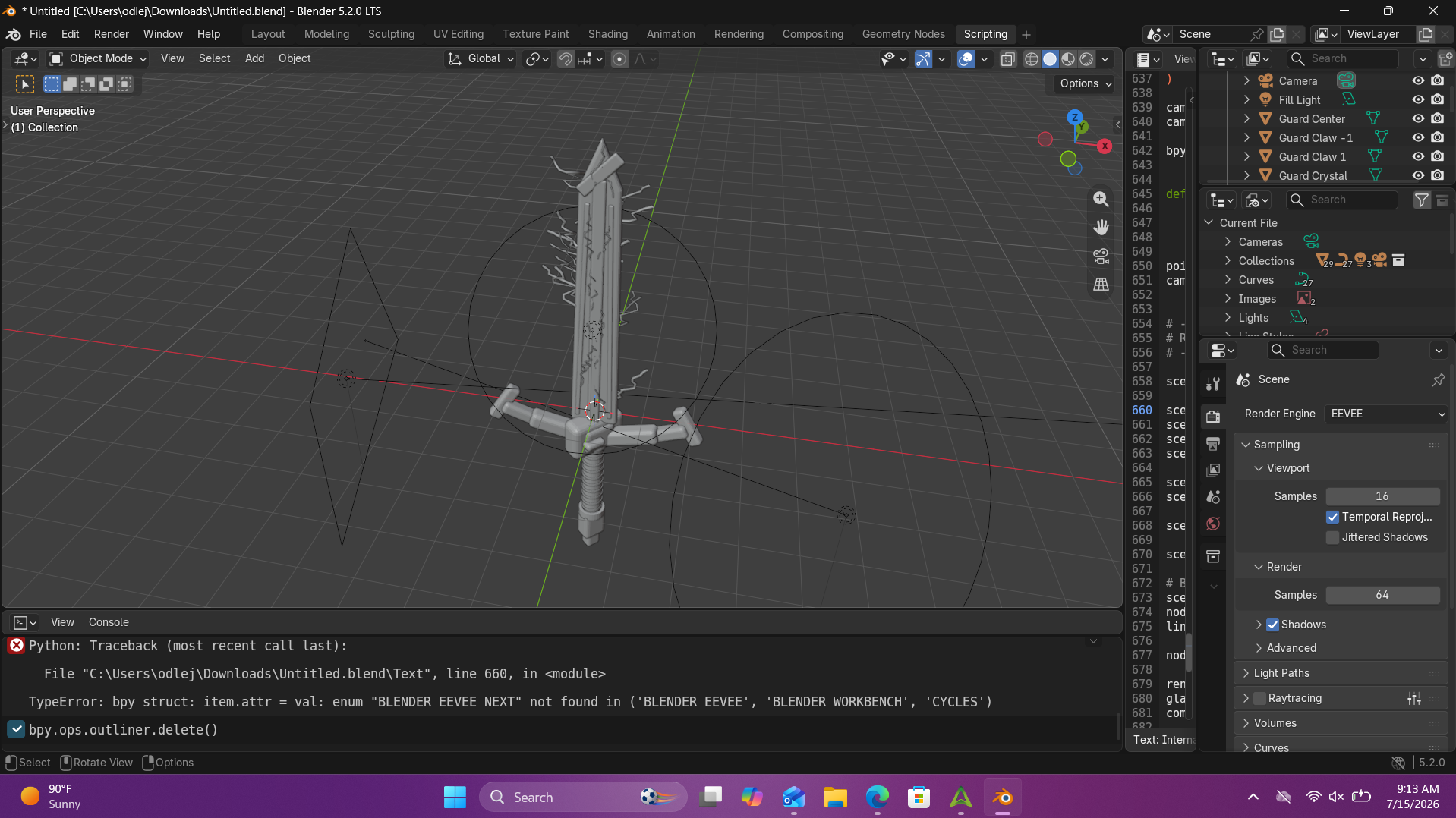Select the Render properties tab icon

coord(1213,416)
